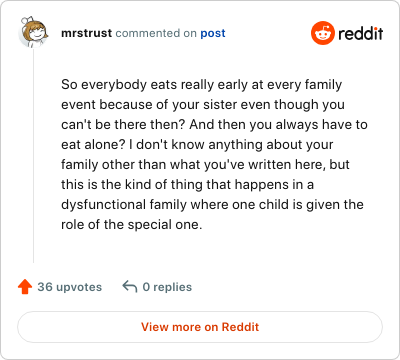Open the blue 'post' link
The height and width of the screenshot is (360, 400).
[213, 33]
